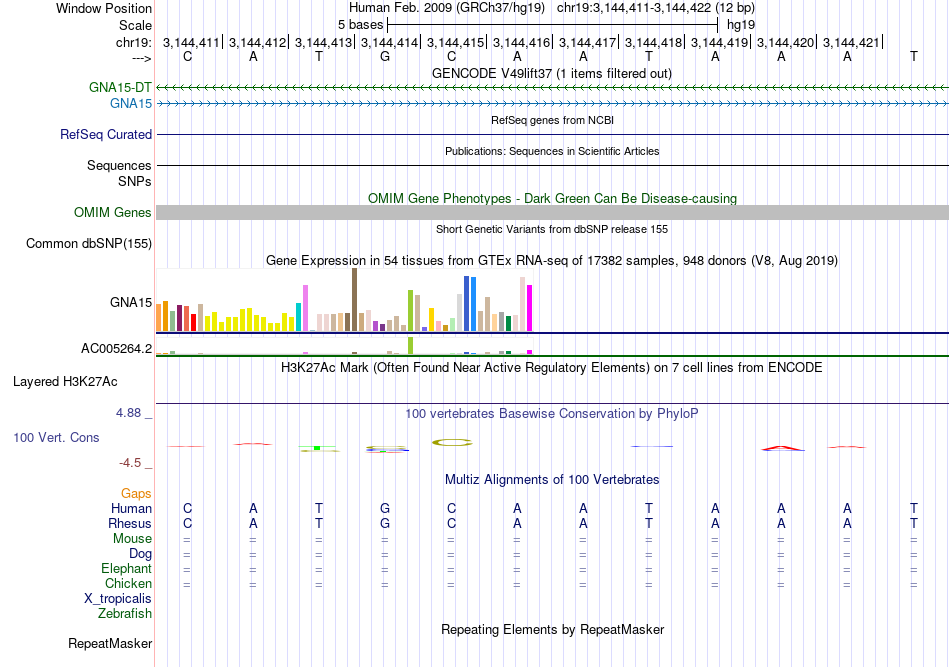The width and height of the screenshot is (950, 667).
Task: Click the yellow C conservation logo
Action: (452, 443)
